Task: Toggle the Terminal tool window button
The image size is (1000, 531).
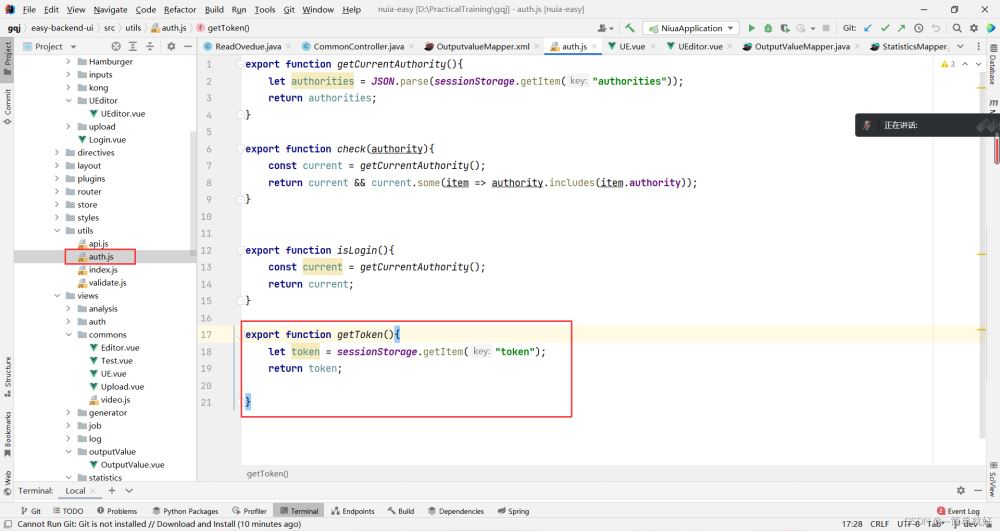Action: (298, 511)
